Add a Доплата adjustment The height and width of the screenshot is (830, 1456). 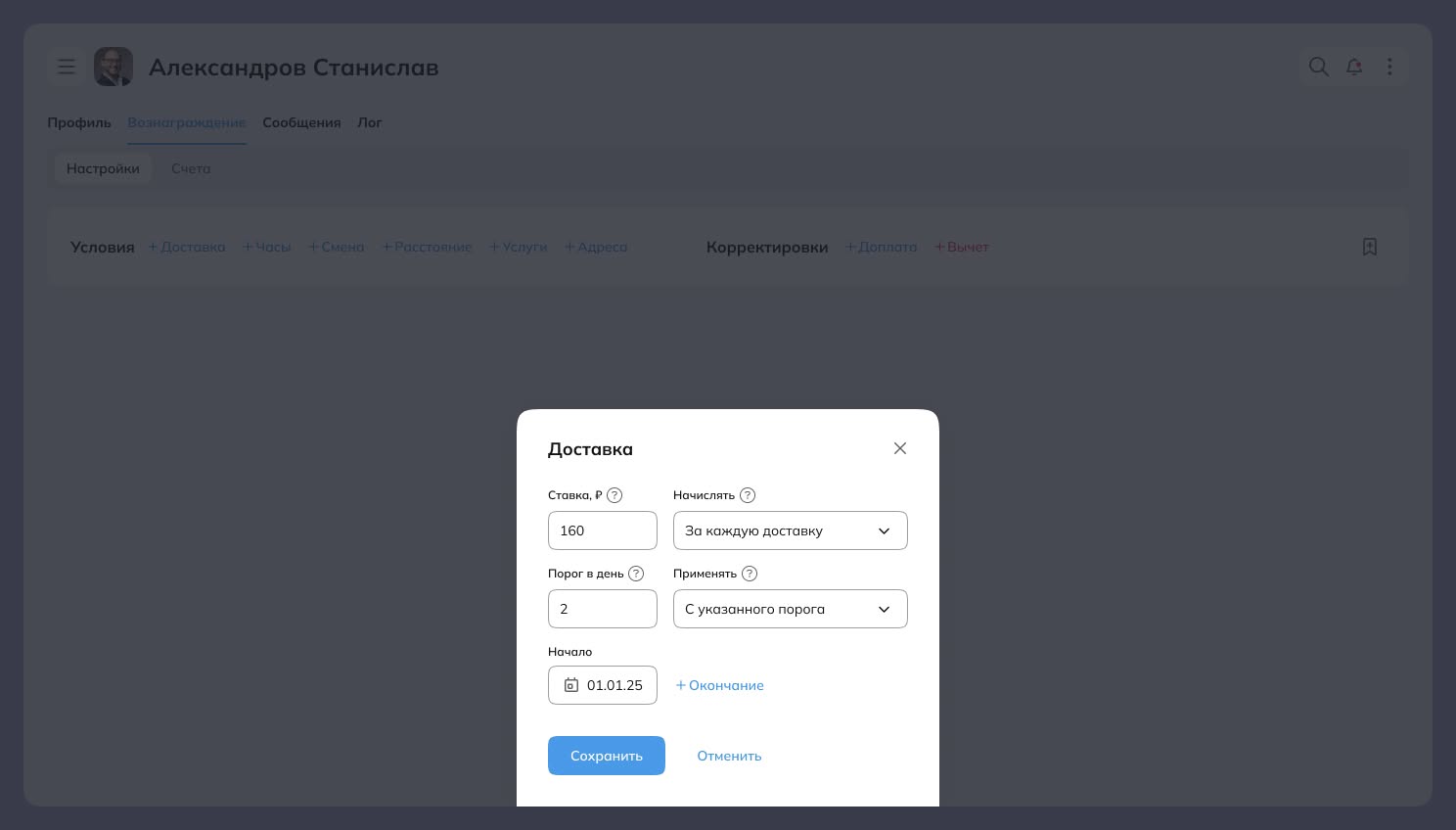click(x=882, y=247)
